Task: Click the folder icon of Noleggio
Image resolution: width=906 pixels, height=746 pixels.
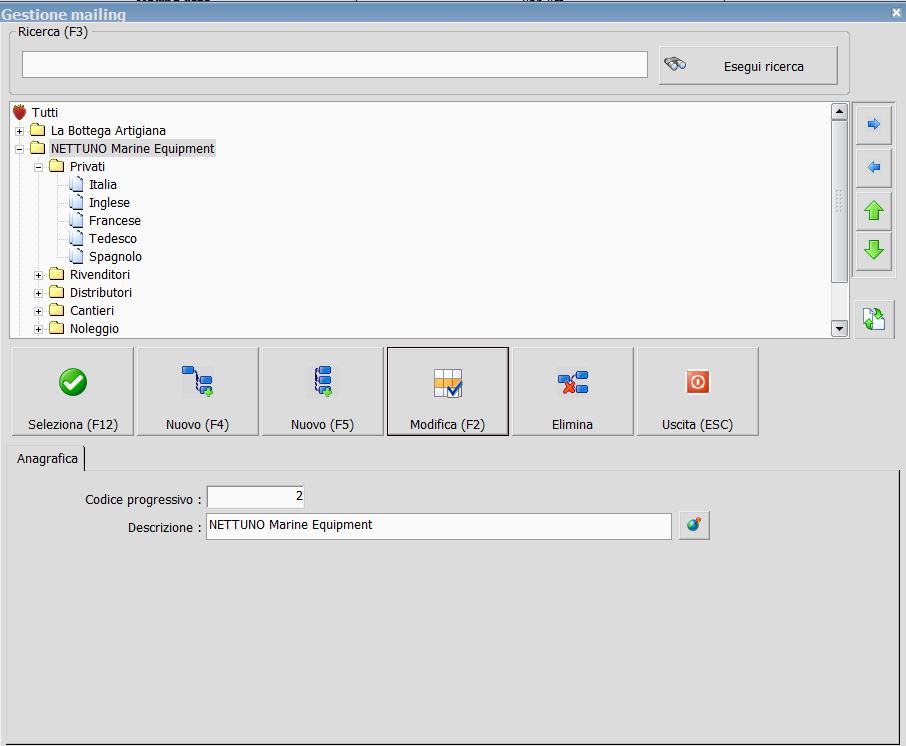Action: (x=57, y=328)
